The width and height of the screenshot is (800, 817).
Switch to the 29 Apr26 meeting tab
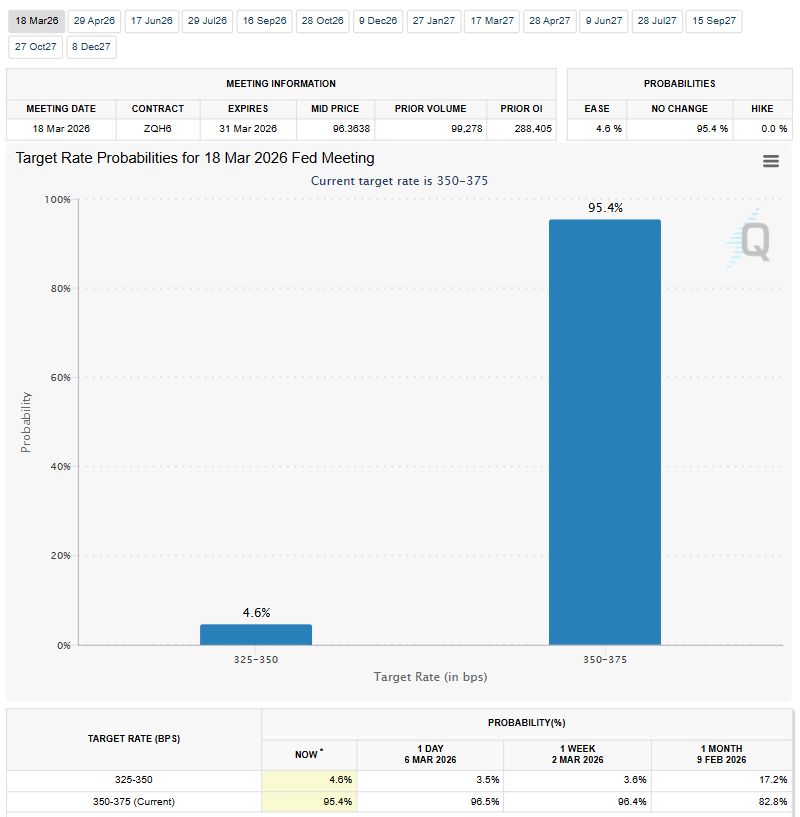pyautogui.click(x=94, y=20)
